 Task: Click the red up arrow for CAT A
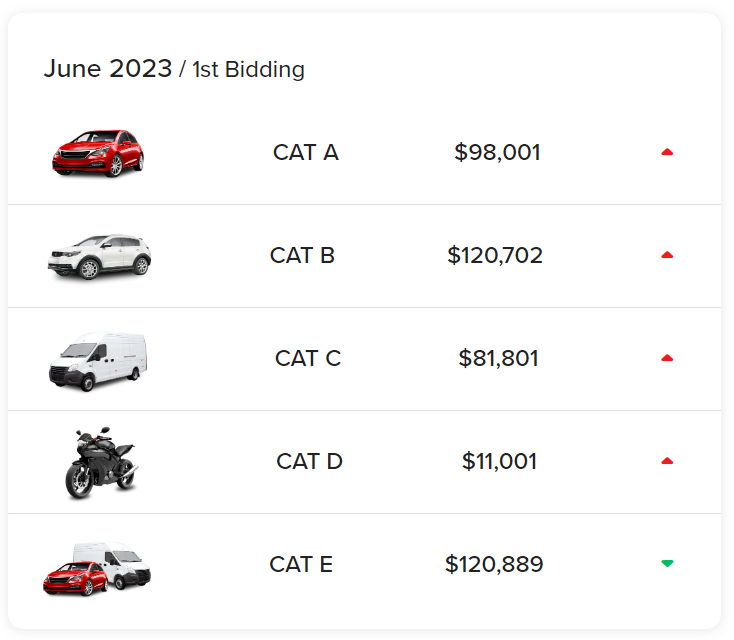point(667,152)
